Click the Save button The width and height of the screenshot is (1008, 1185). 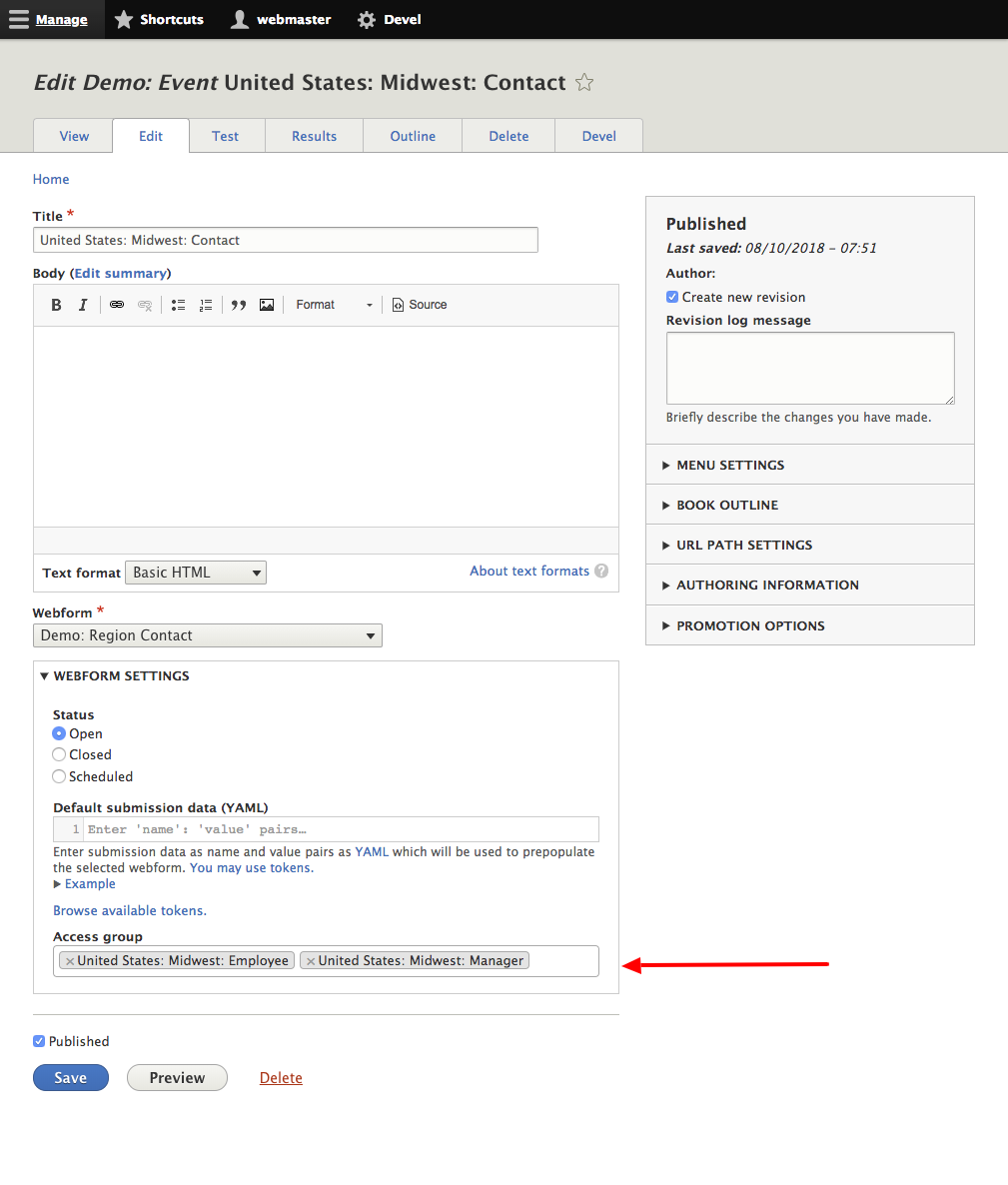[70, 1077]
